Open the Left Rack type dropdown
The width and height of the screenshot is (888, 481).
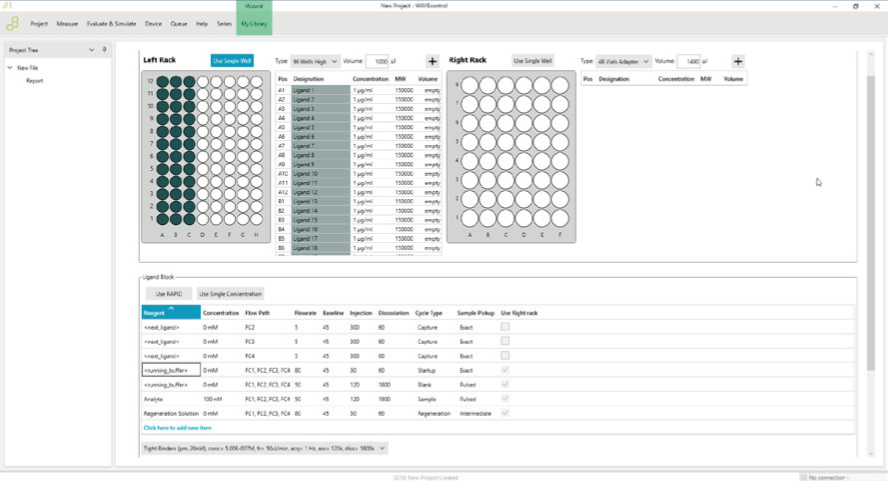pyautogui.click(x=315, y=61)
